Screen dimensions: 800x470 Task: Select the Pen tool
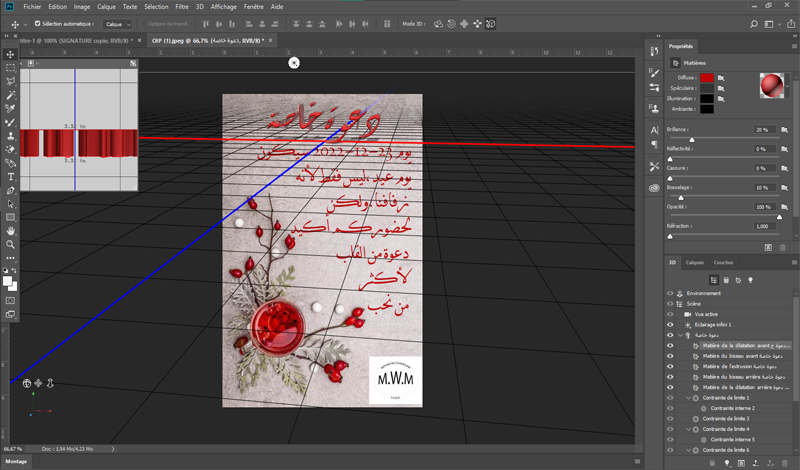(x=10, y=190)
